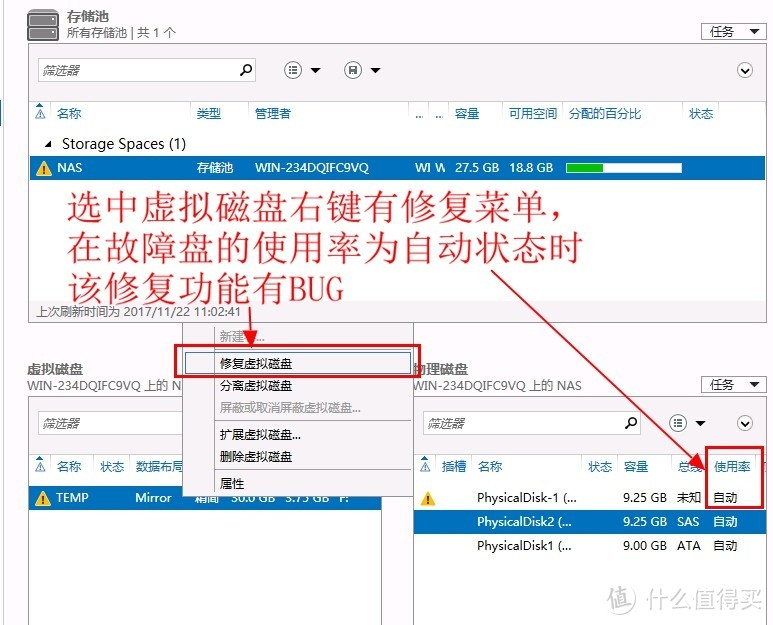The image size is (773, 625).
Task: Click SAS bus cell of PhysicalDisk2
Action: click(688, 521)
